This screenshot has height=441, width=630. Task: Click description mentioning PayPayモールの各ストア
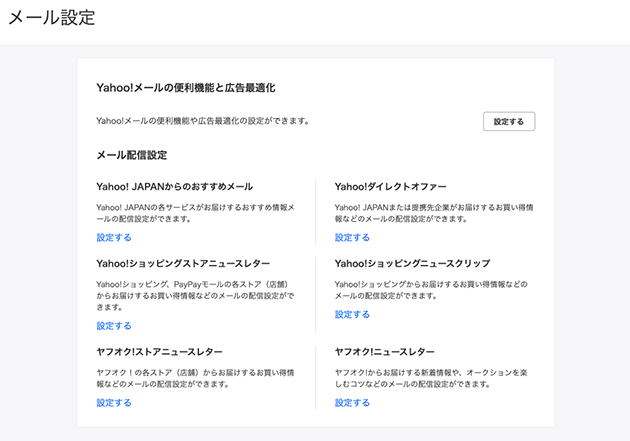[x=195, y=296]
